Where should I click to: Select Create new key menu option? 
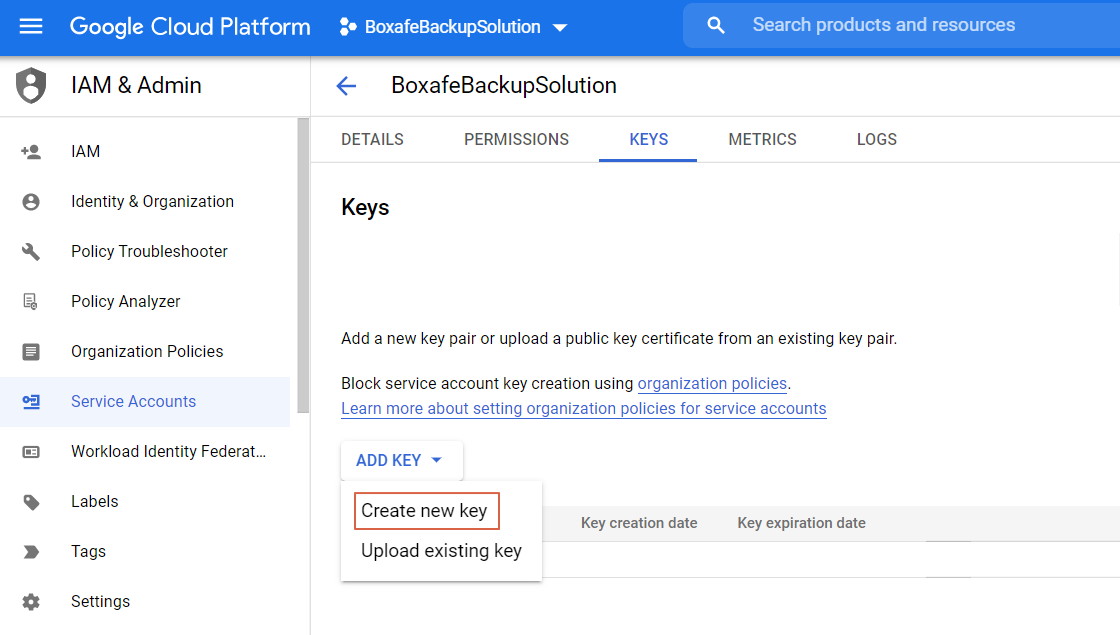pos(425,511)
